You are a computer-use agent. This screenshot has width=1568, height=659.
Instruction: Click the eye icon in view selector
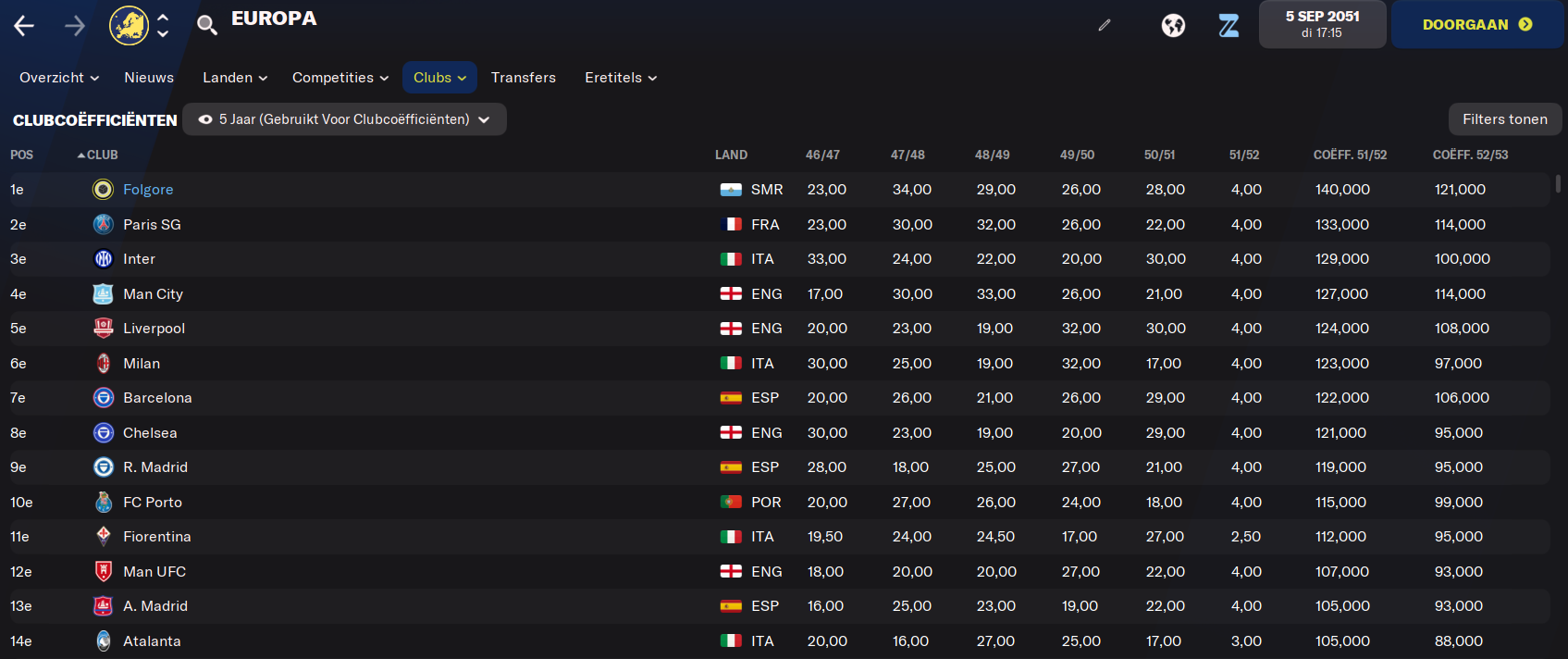(x=205, y=119)
